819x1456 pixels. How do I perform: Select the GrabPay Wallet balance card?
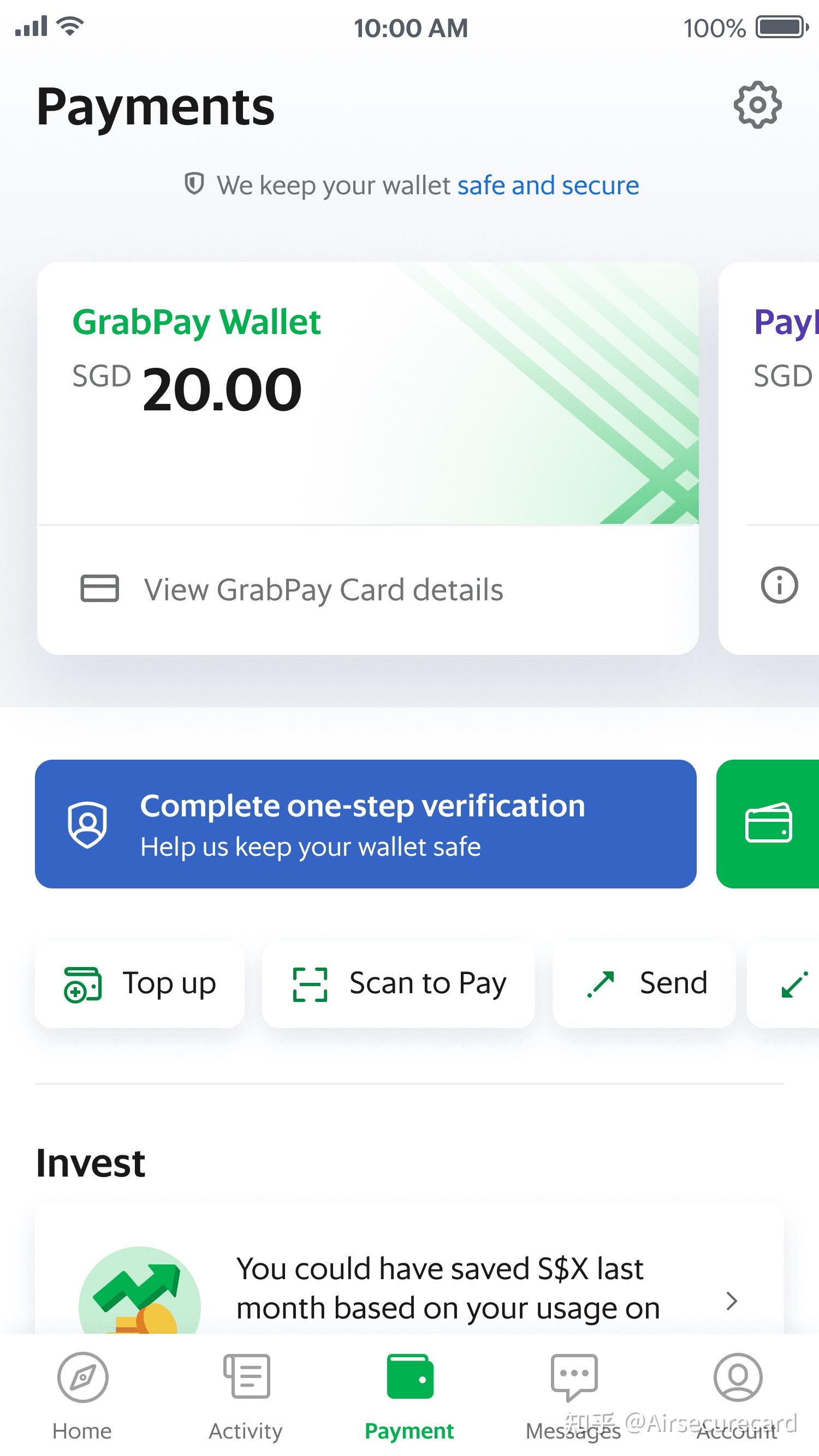[367, 396]
